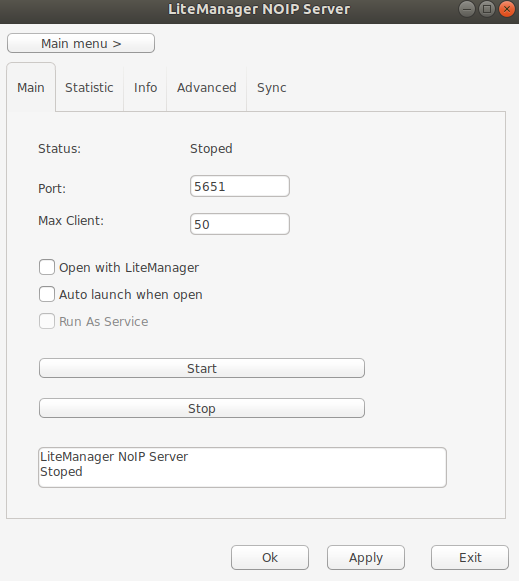Click the Status: label
The width and height of the screenshot is (519, 581).
point(59,149)
